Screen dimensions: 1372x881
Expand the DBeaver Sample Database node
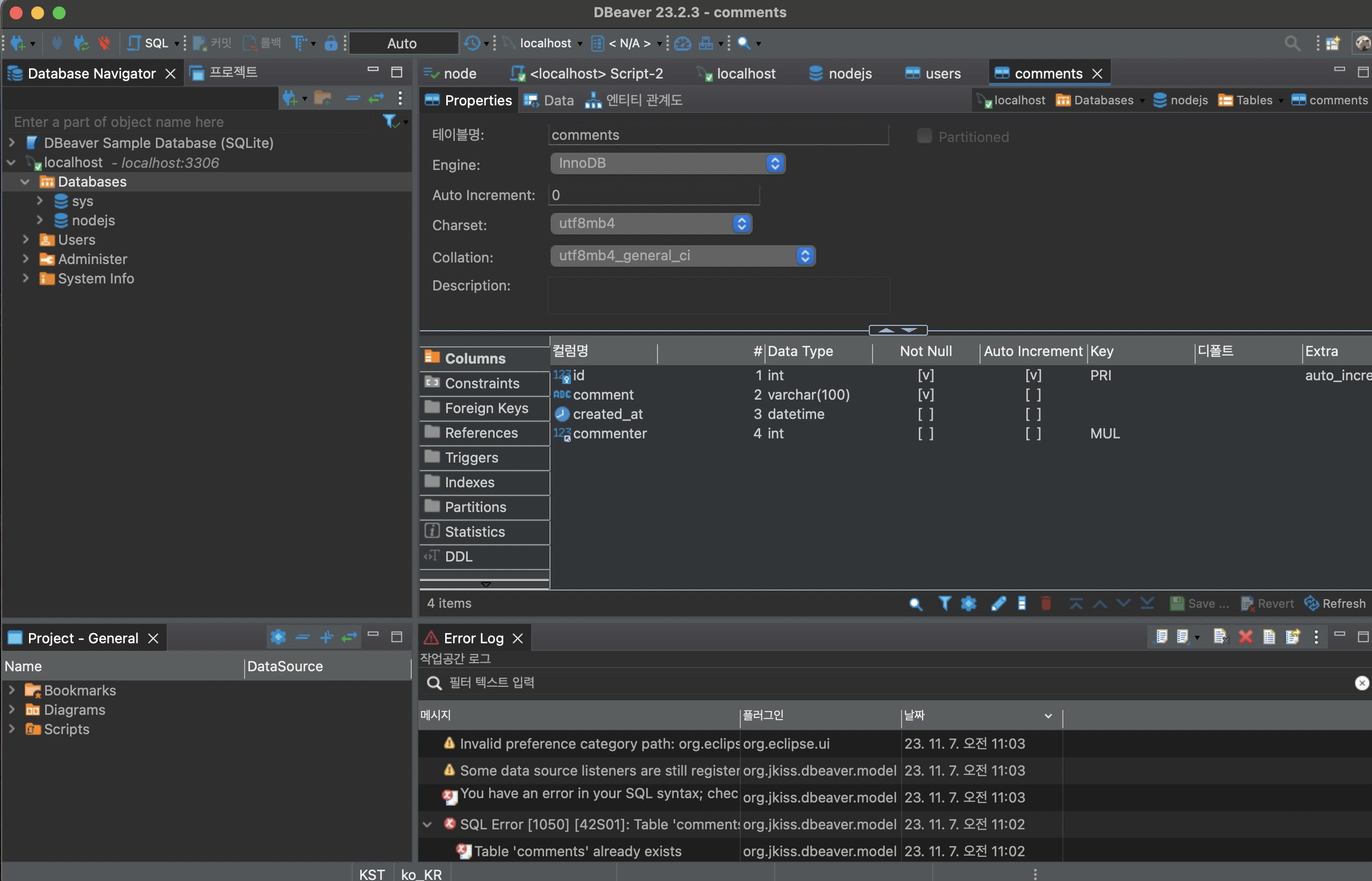pyautogui.click(x=11, y=143)
